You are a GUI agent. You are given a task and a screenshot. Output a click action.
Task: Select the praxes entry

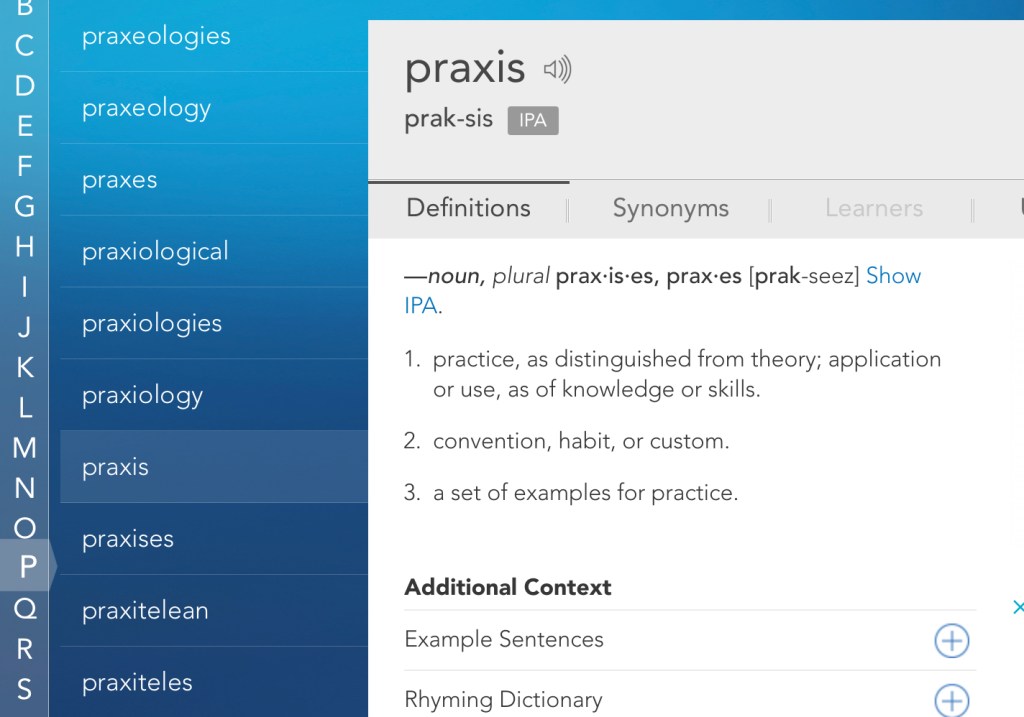click(119, 180)
